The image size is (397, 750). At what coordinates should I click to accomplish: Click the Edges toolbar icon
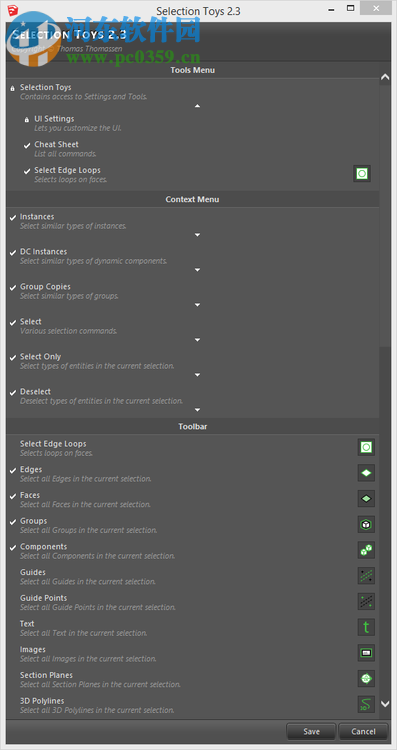click(x=366, y=473)
